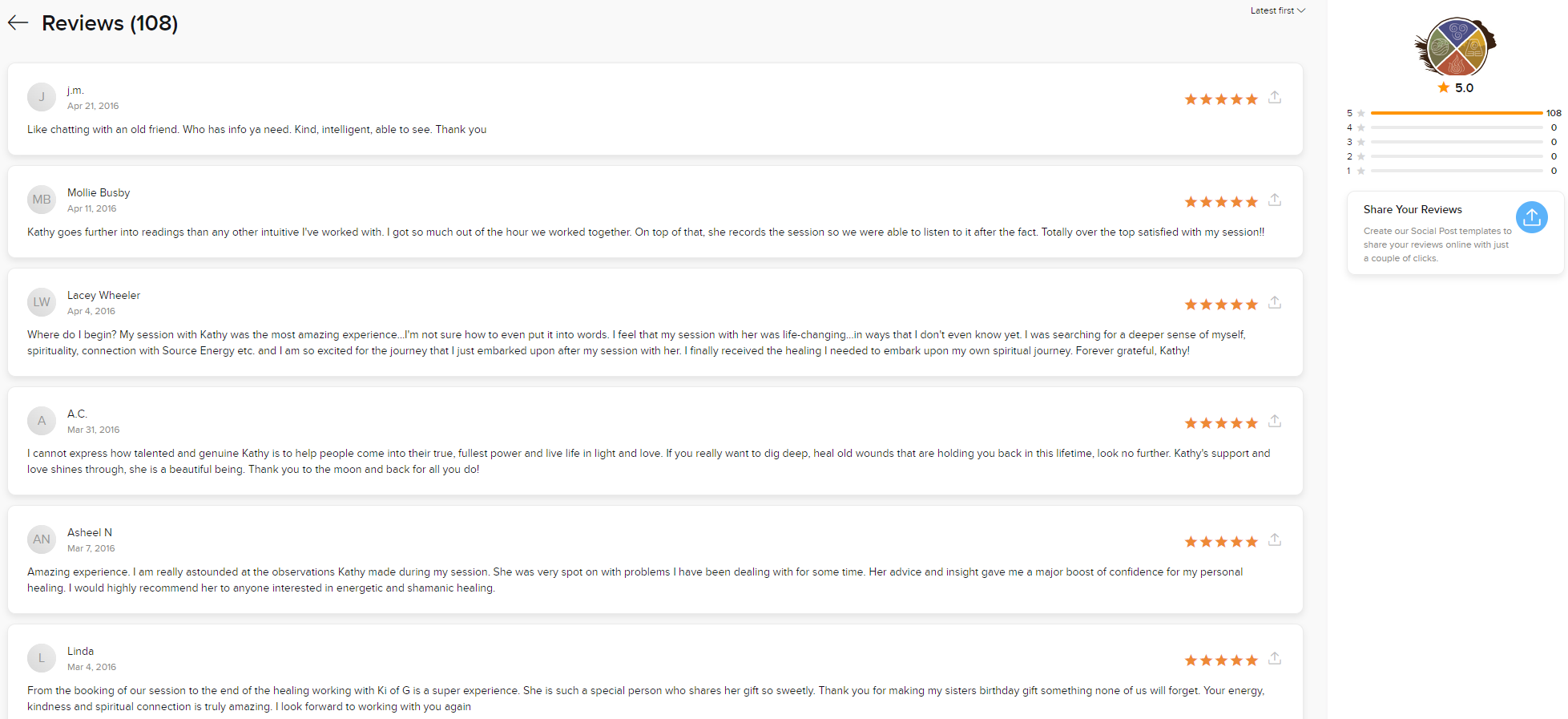Click the MB avatar of Mollie Busby
The width and height of the screenshot is (1568, 719).
42,200
